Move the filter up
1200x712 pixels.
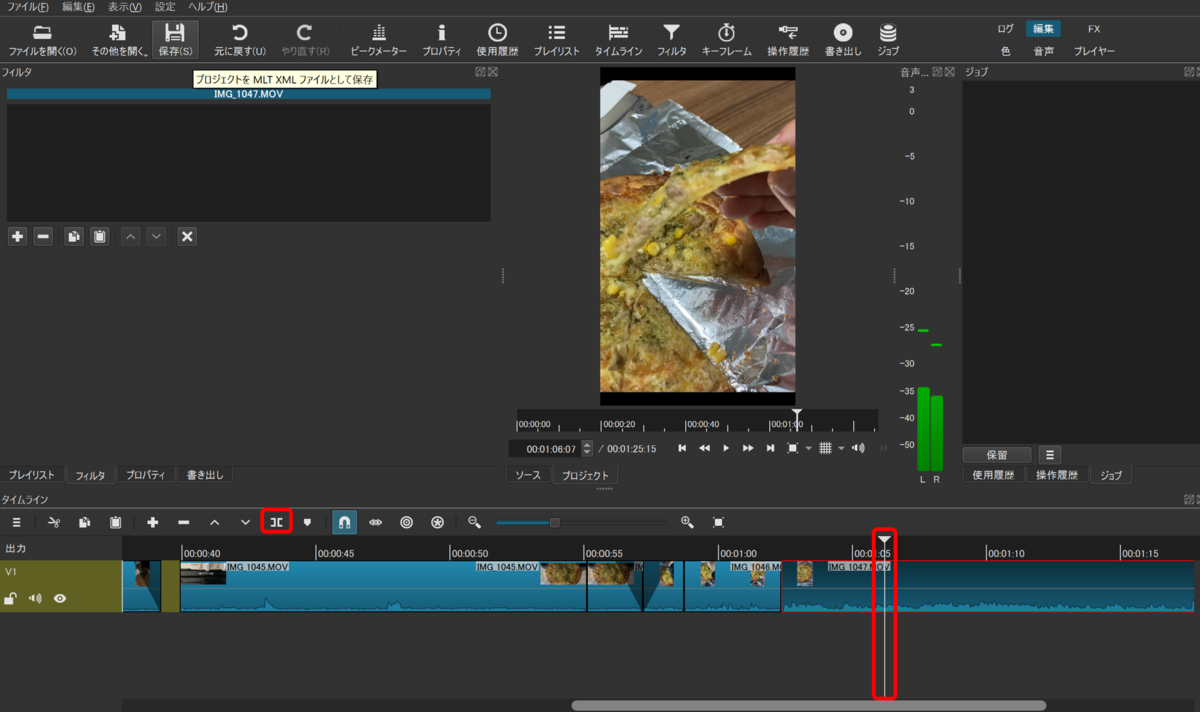[x=131, y=236]
